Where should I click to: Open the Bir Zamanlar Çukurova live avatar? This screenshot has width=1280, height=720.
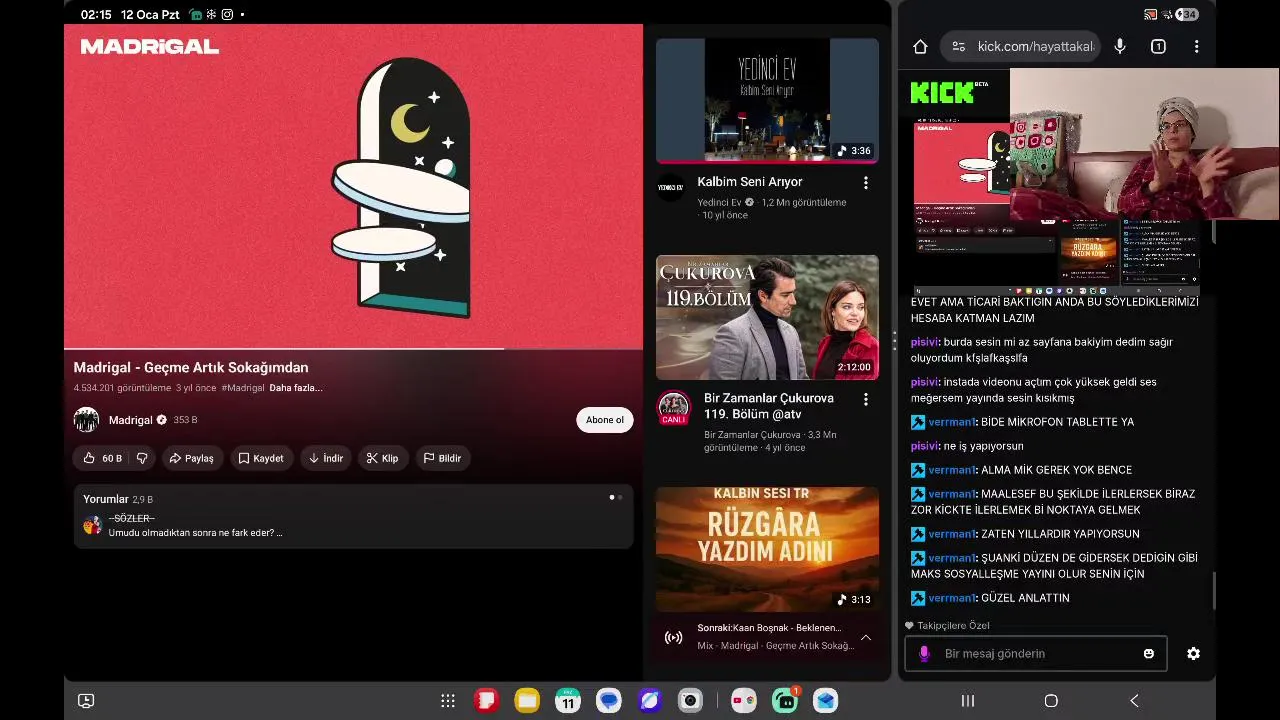pyautogui.click(x=674, y=408)
